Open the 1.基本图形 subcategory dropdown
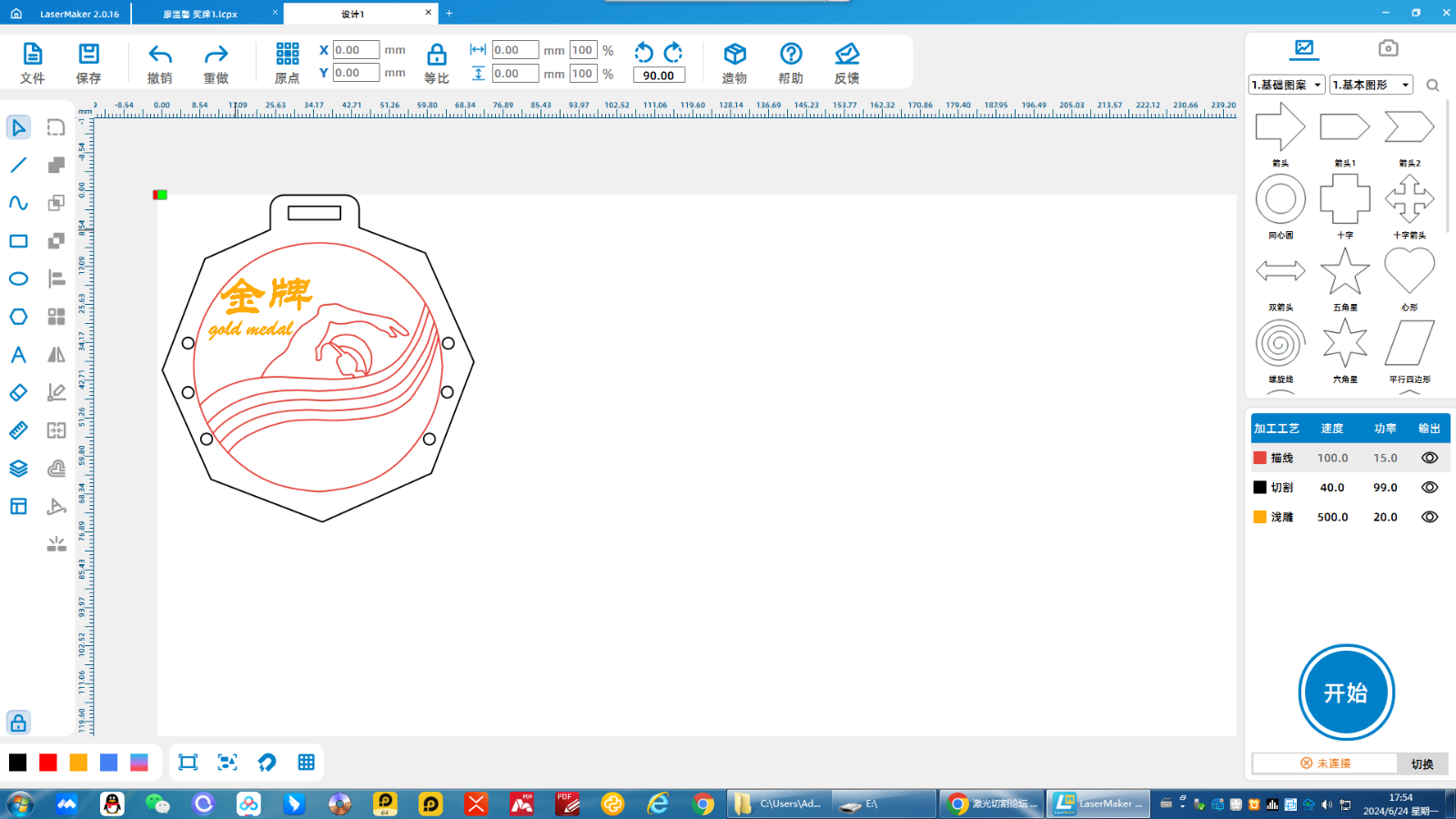The width and height of the screenshot is (1456, 819). 1370,85
